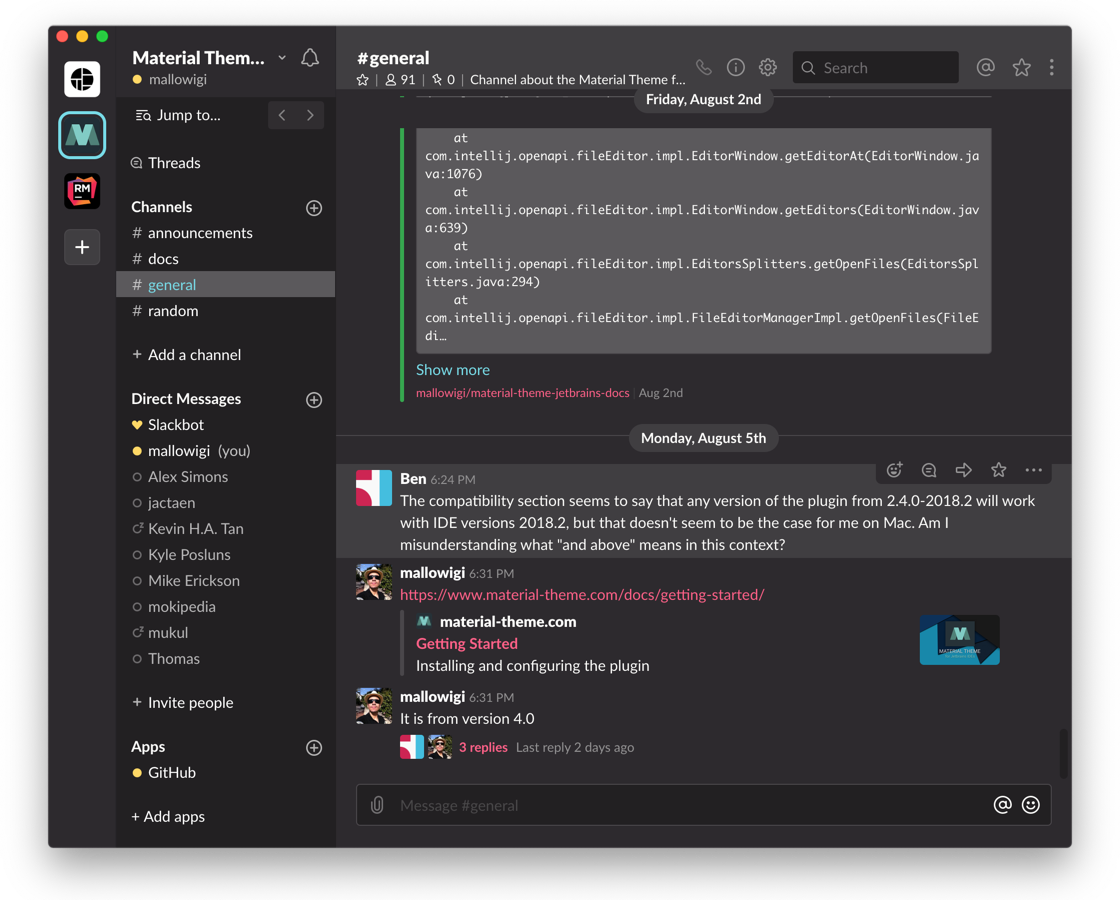Screen dimensions: 1120x900
Task: Open Material Theme link preview thumbnail
Action: [x=959, y=640]
